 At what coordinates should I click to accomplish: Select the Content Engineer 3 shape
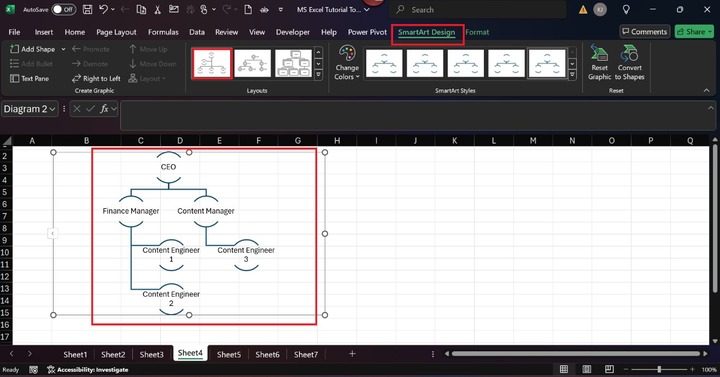pos(246,255)
